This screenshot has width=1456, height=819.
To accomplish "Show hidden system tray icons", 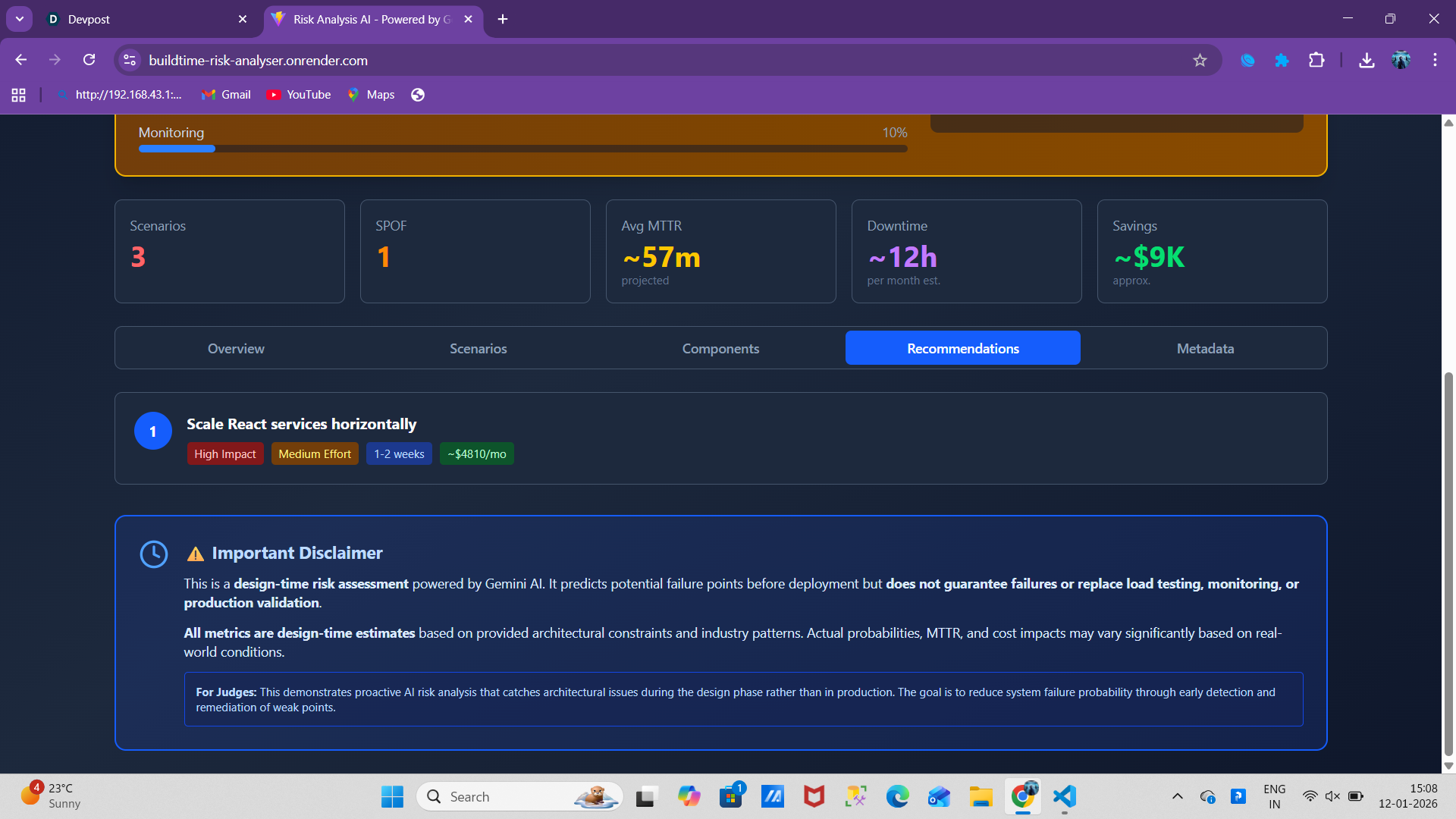I will [x=1177, y=796].
